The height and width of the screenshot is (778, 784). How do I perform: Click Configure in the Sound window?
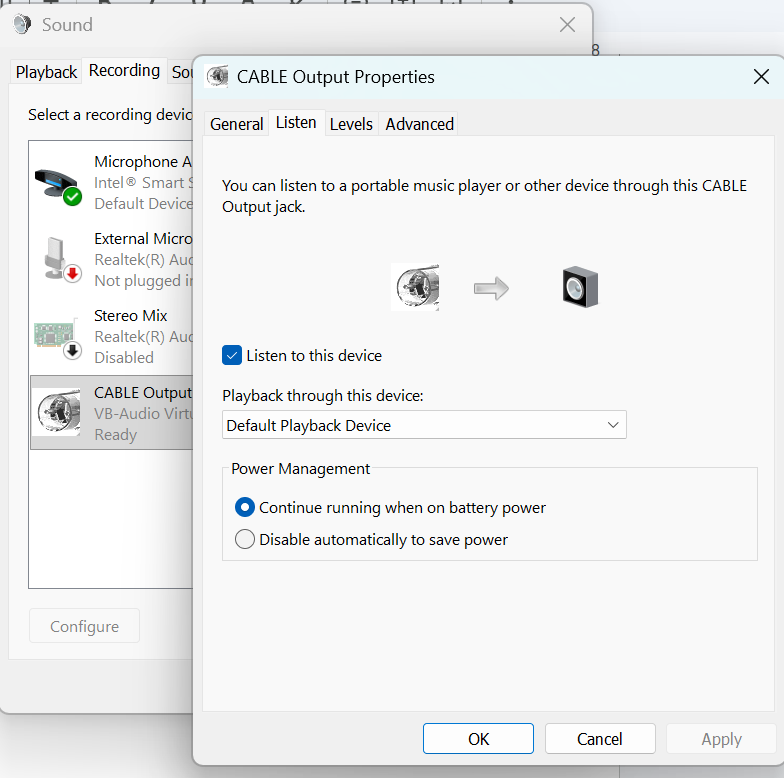coord(84,626)
